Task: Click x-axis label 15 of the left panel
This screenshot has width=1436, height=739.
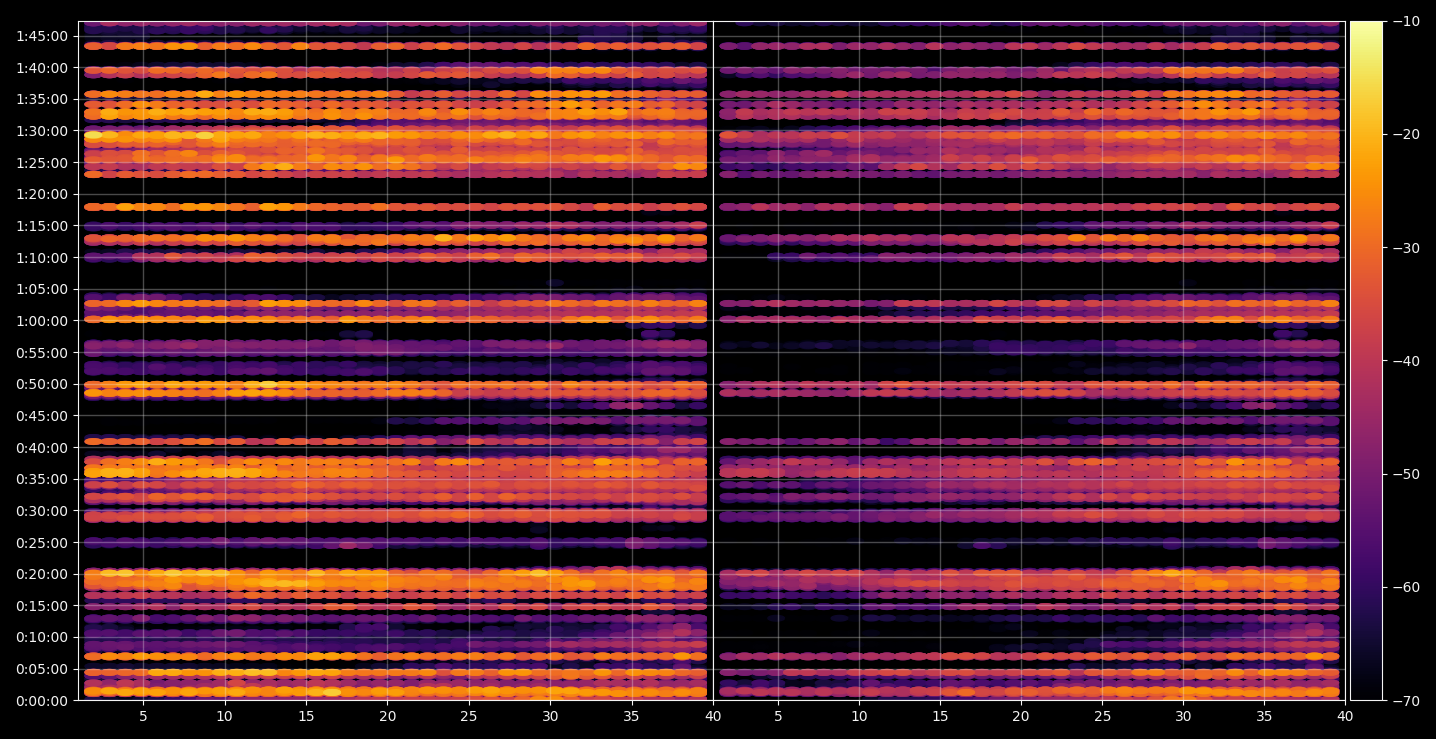Action: click(x=306, y=716)
